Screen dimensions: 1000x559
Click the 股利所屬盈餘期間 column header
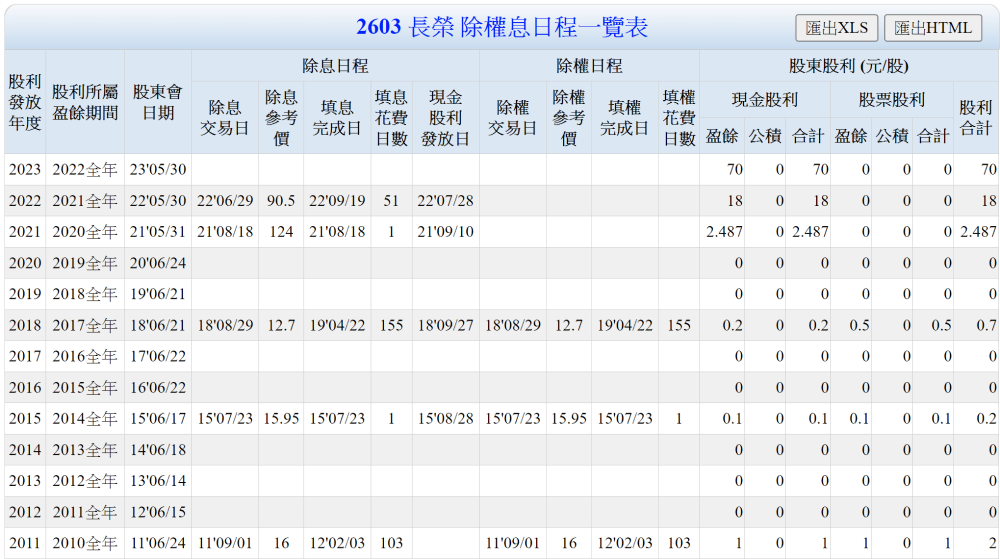click(x=85, y=102)
